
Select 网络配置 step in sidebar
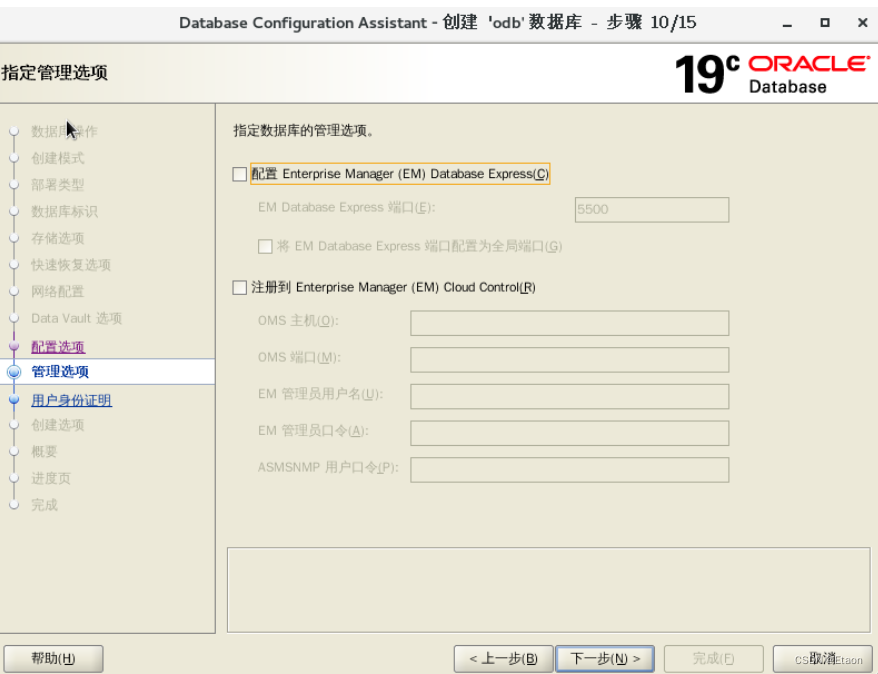[x=58, y=292]
